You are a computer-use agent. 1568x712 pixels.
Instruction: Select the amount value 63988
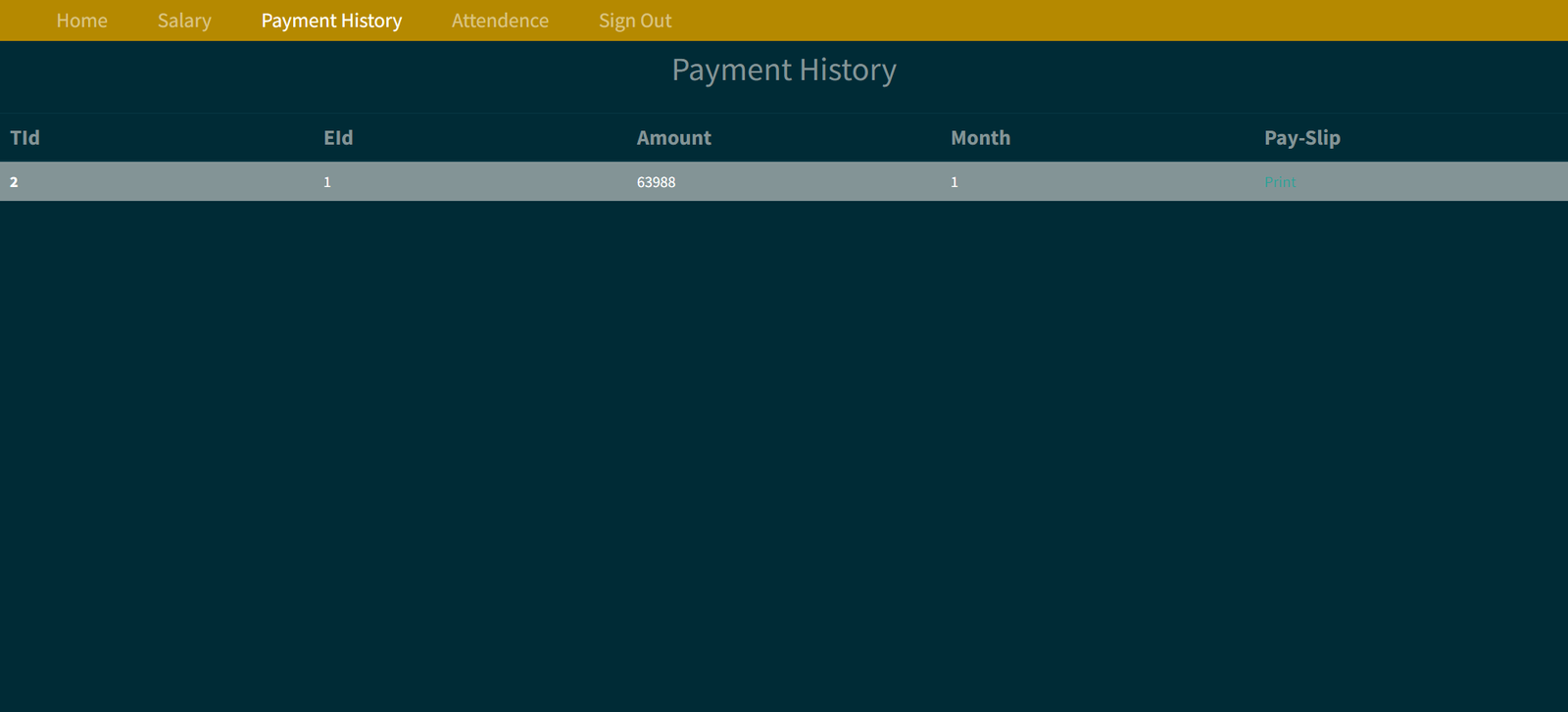coord(656,182)
